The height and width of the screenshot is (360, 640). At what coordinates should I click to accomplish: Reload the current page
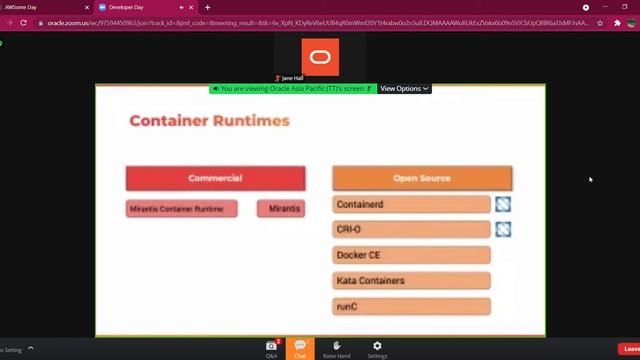tap(24, 23)
